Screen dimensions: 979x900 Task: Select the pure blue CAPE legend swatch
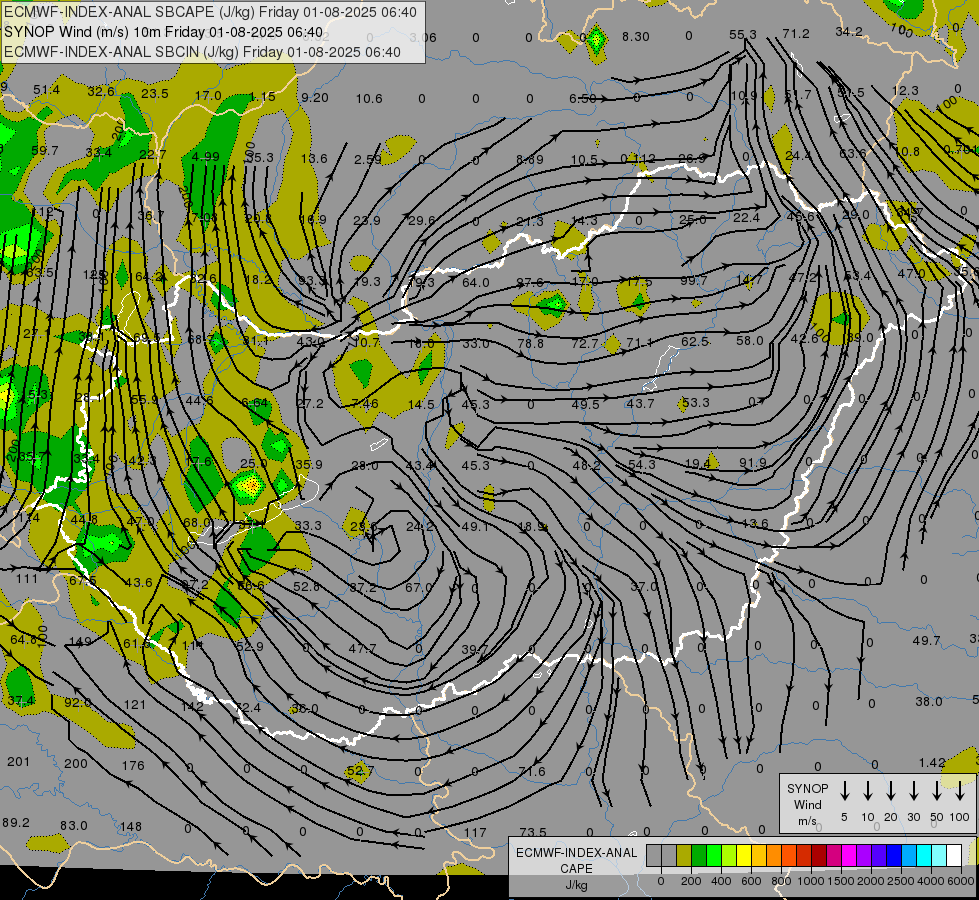coord(893,856)
